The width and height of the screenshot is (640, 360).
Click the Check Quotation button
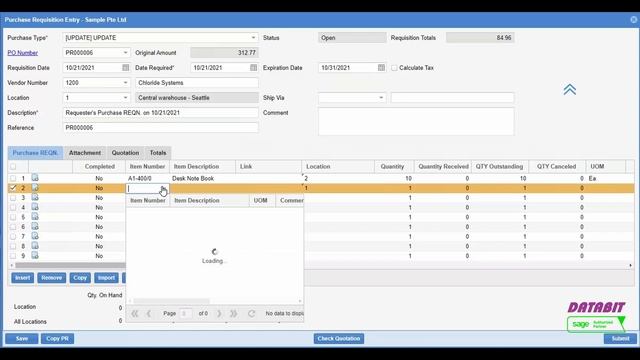pos(339,339)
